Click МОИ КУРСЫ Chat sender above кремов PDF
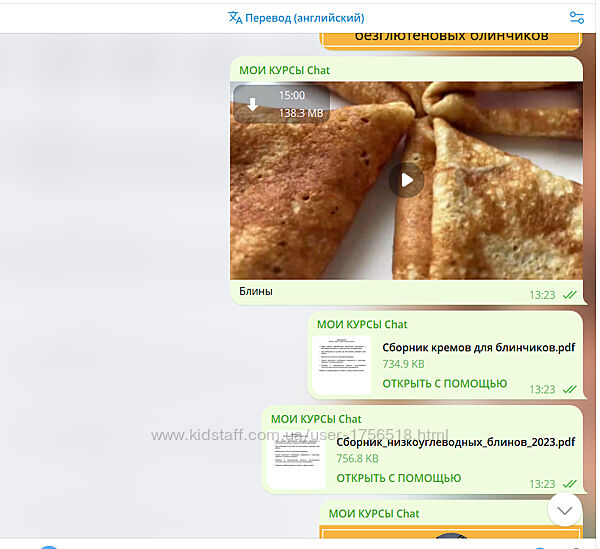The height and width of the screenshot is (549, 600). 362,324
